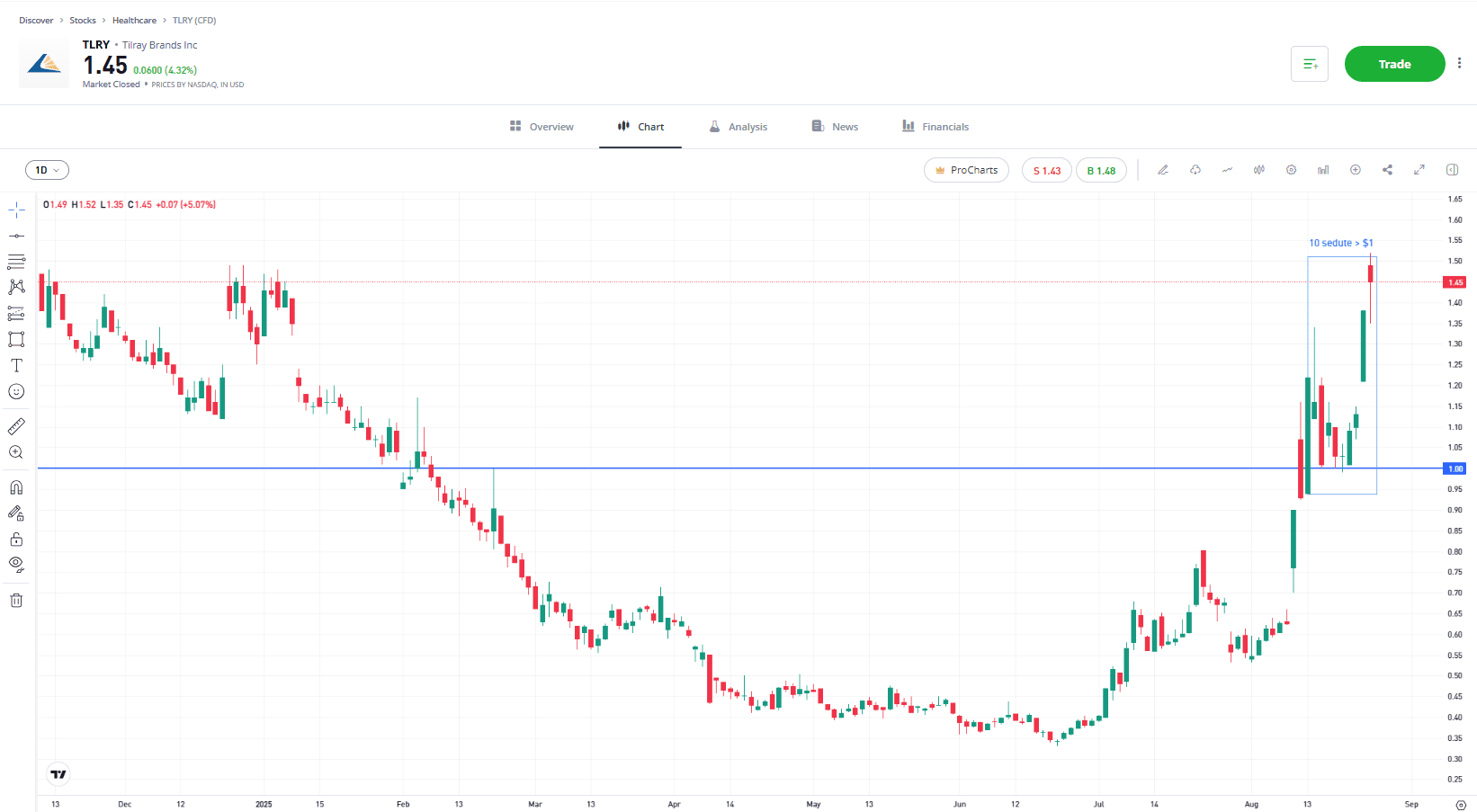The width and height of the screenshot is (1477, 812).
Task: Open the emoji sticker tool
Action: pyautogui.click(x=16, y=391)
